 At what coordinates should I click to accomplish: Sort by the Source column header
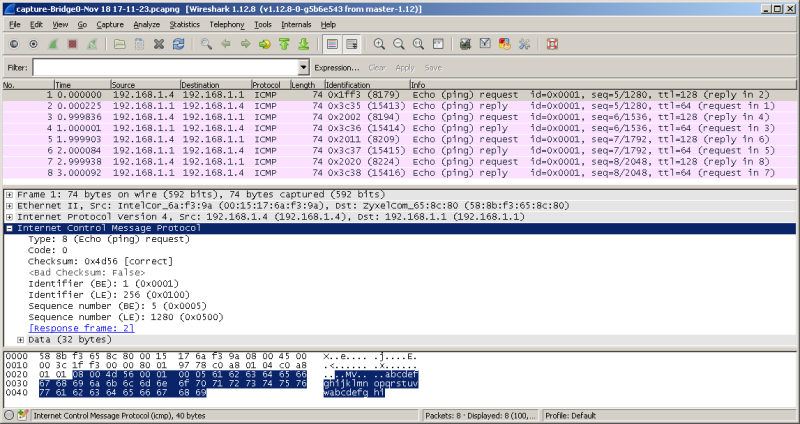click(145, 85)
